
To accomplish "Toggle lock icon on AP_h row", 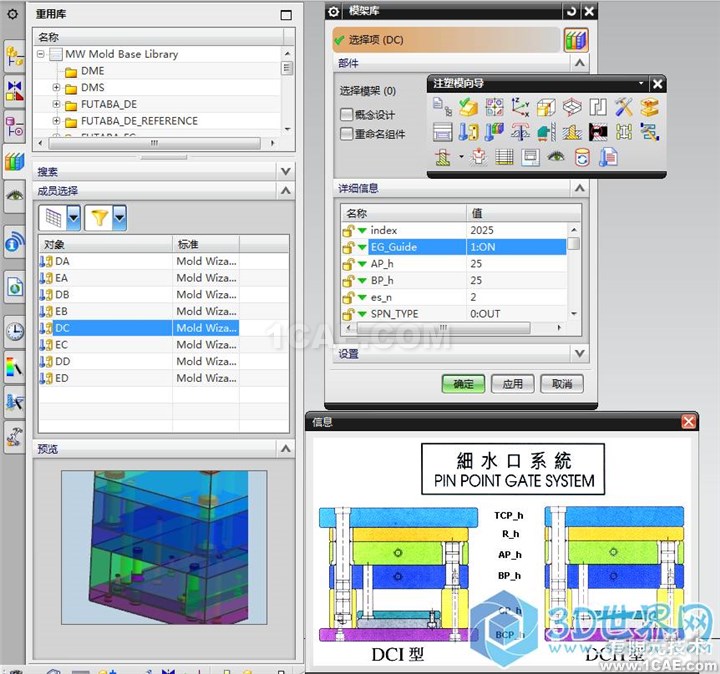I will tap(349, 264).
